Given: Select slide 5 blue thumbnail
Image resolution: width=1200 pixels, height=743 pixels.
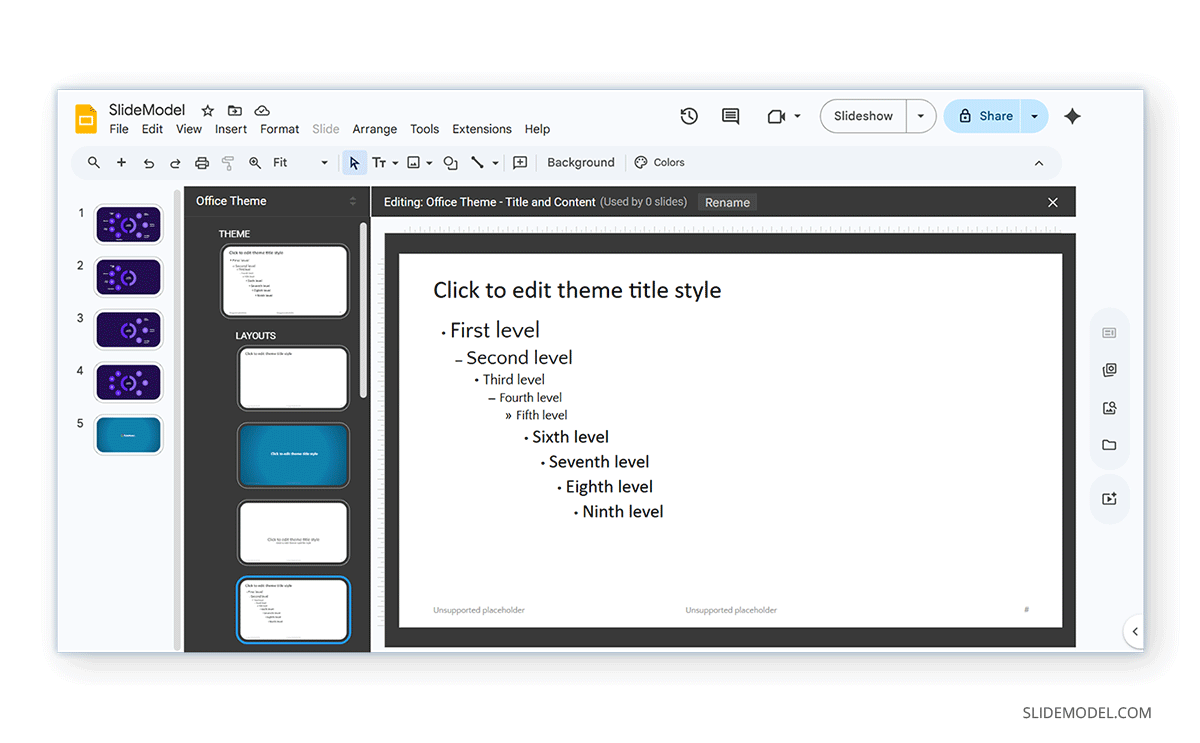Looking at the screenshot, I should point(129,436).
